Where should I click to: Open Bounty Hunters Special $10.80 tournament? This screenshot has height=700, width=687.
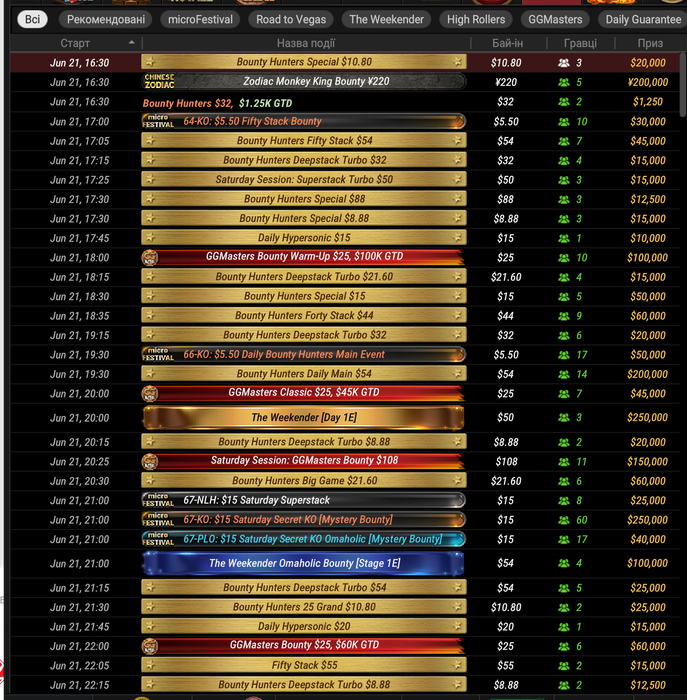point(304,62)
